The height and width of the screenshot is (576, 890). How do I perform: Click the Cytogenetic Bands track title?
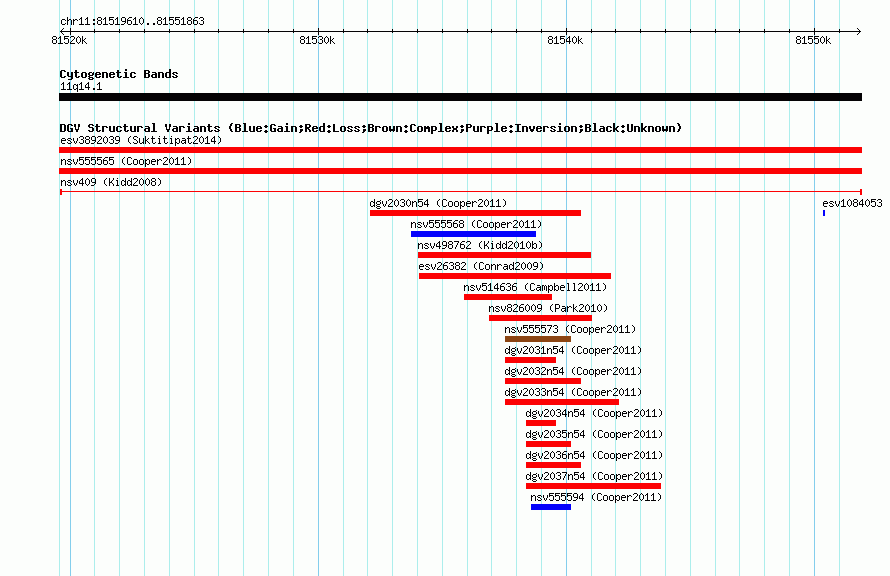pyautogui.click(x=119, y=74)
